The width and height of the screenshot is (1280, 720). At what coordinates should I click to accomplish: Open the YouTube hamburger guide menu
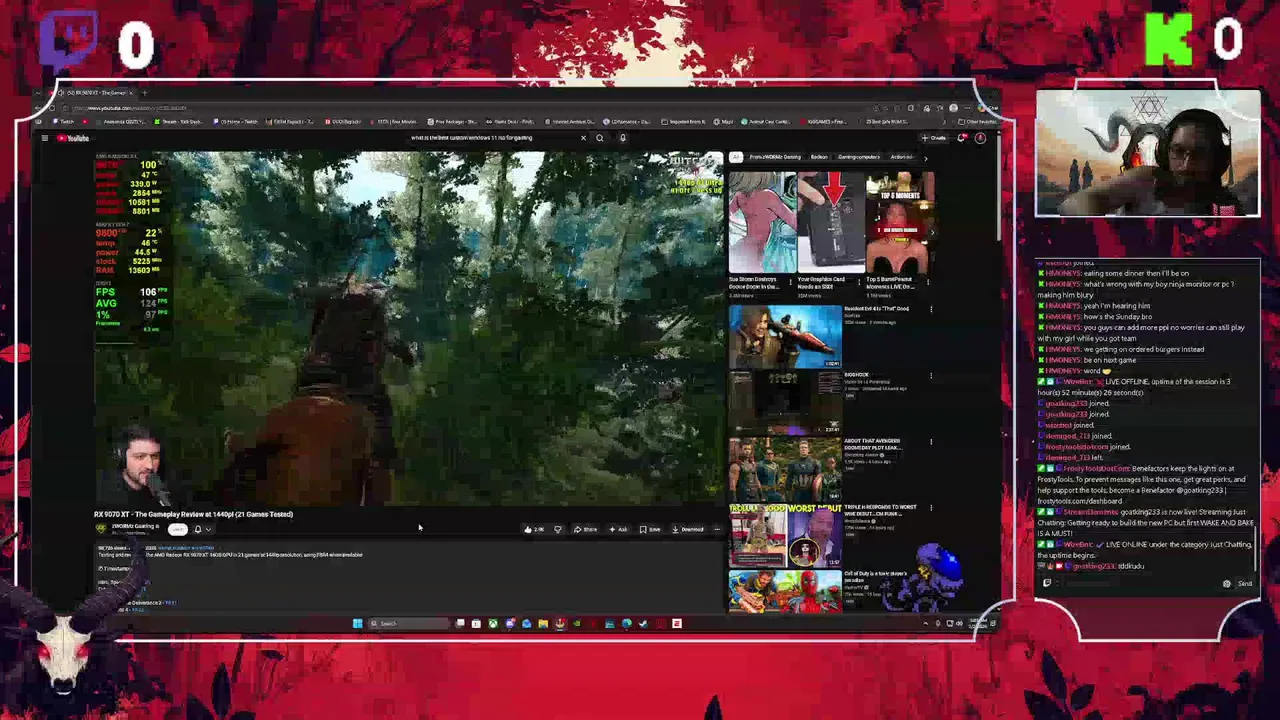click(44, 138)
